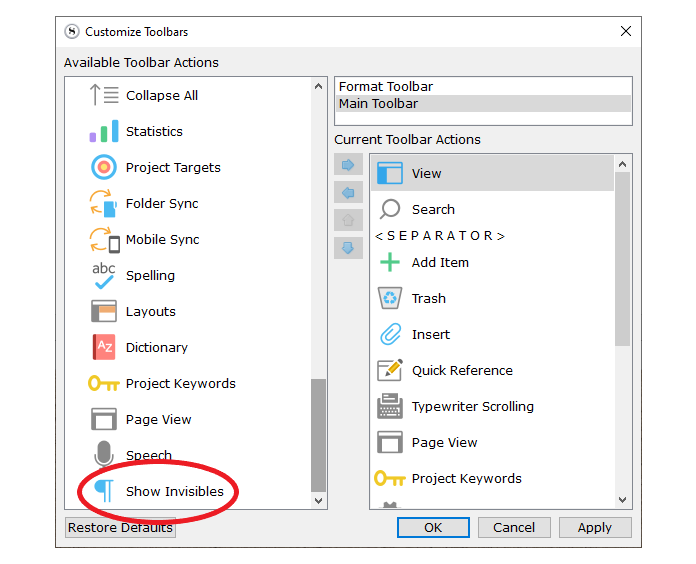Screen dimensions: 696x564
Task: Click the Dictionary book icon
Action: tap(104, 347)
